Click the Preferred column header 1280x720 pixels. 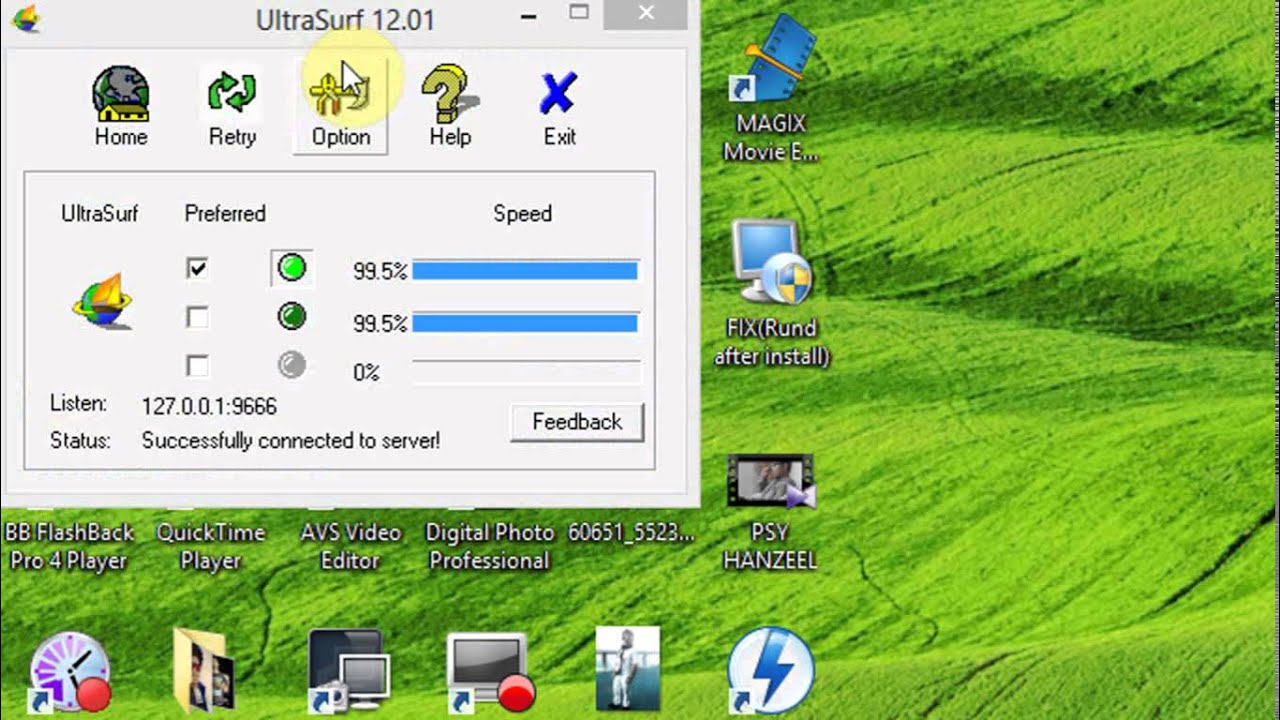click(x=225, y=214)
